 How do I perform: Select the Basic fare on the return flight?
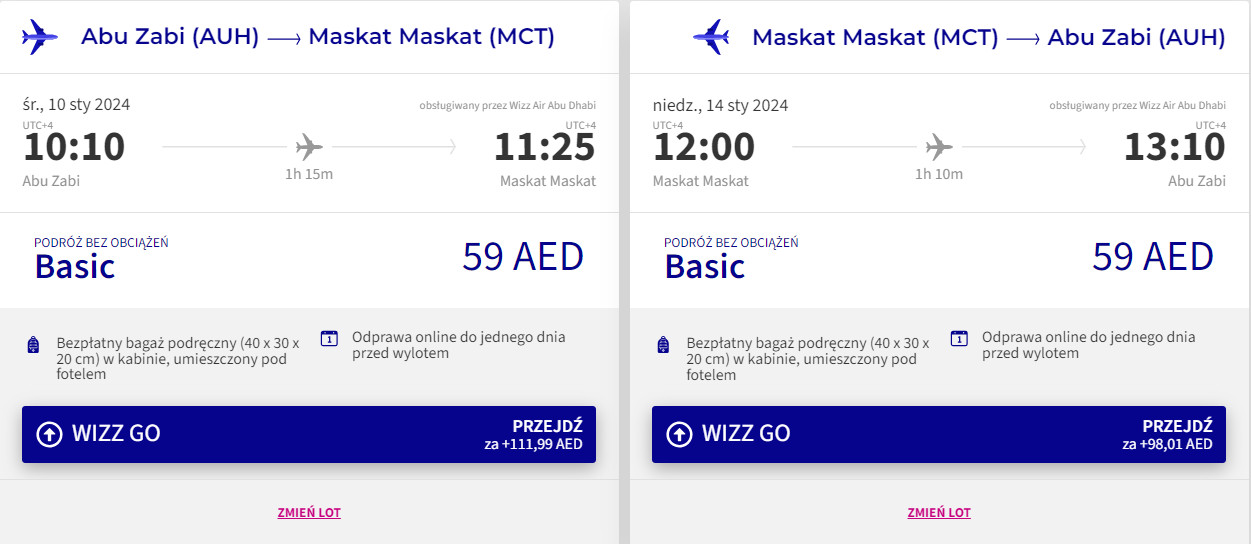click(705, 266)
